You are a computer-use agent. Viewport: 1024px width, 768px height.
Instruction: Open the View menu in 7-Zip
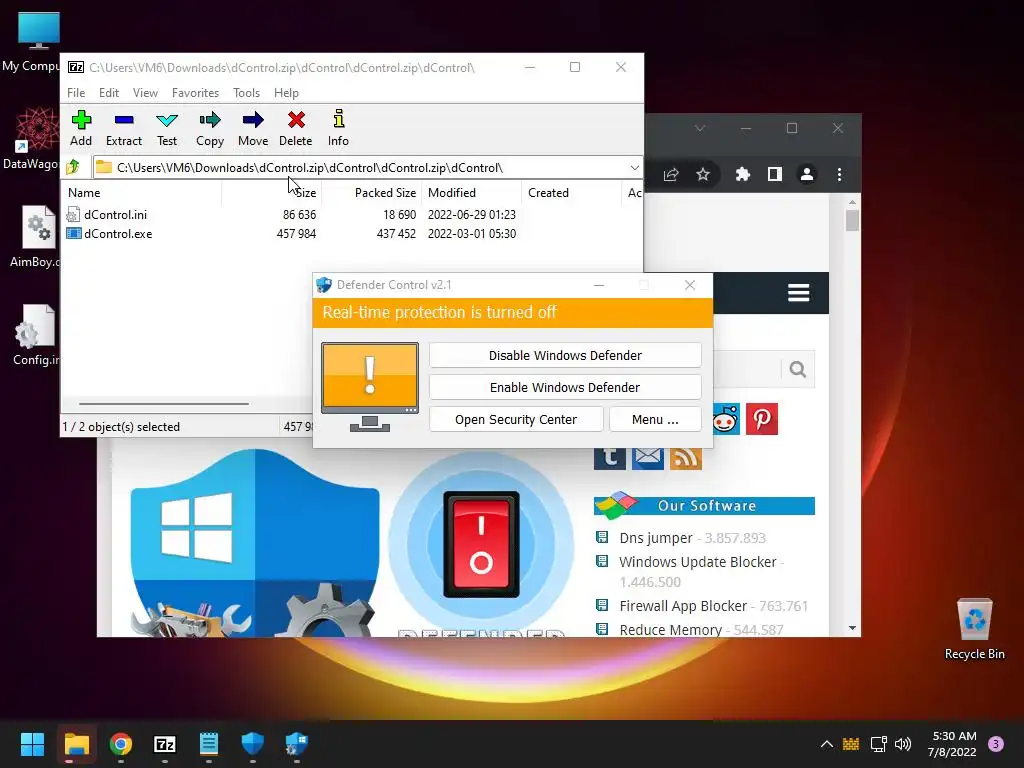145,93
